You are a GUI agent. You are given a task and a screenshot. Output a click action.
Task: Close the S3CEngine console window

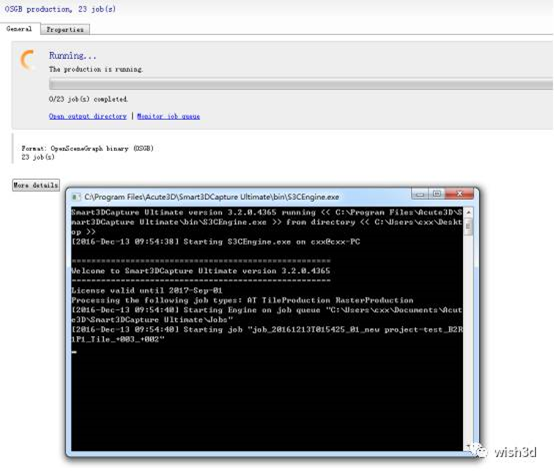pyautogui.click(x=459, y=194)
